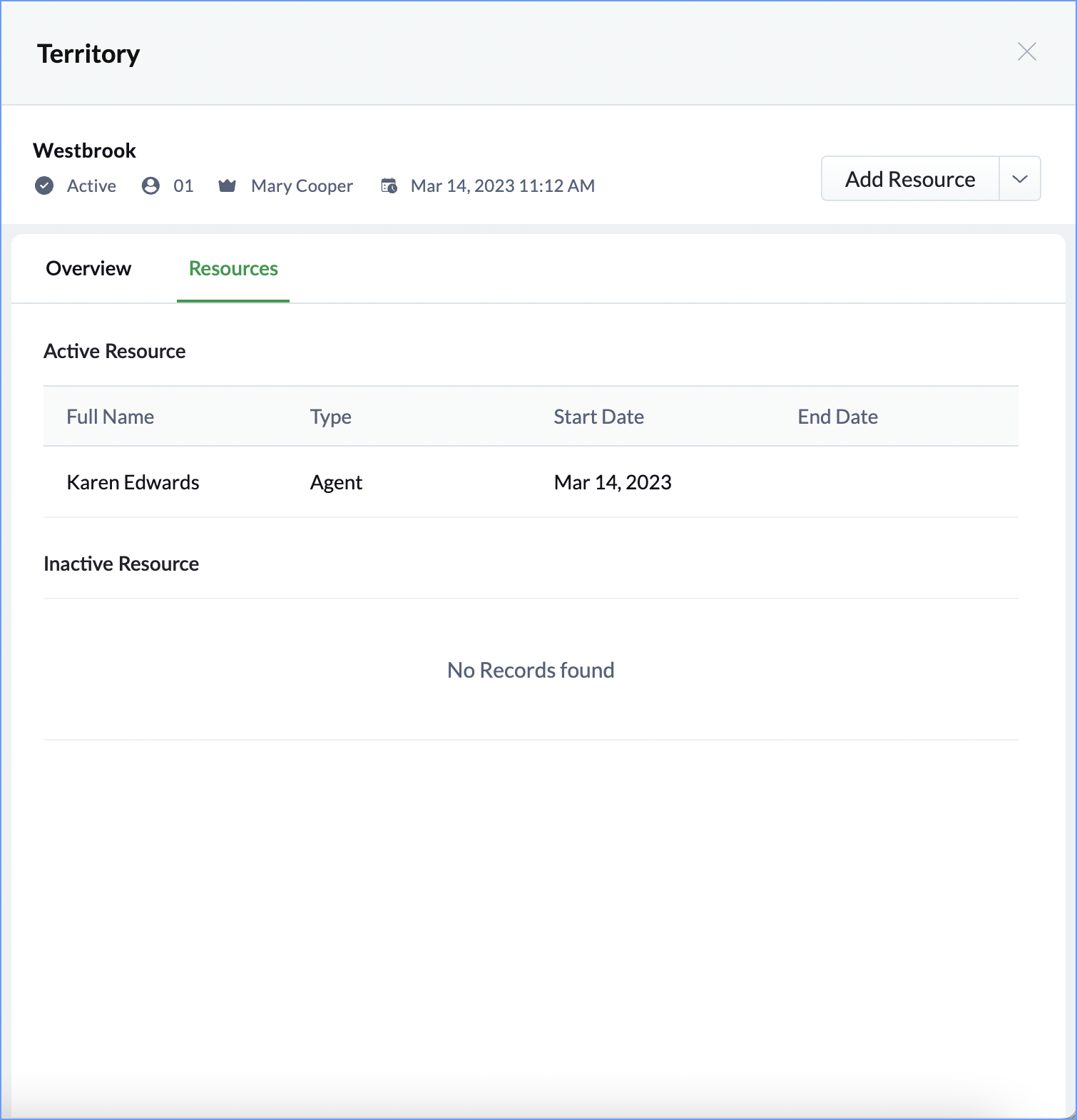This screenshot has height=1120, width=1077.
Task: Expand the Add Resource dropdown arrow
Action: point(1019,179)
